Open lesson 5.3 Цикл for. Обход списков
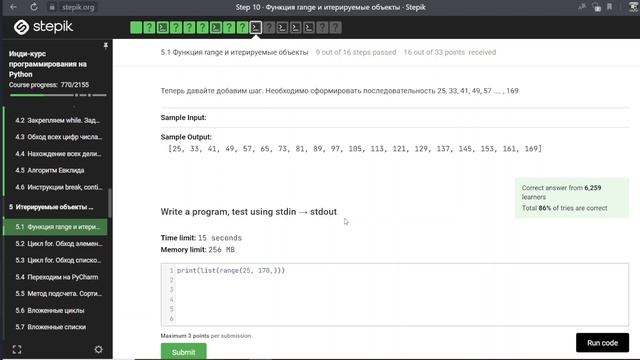 58,260
